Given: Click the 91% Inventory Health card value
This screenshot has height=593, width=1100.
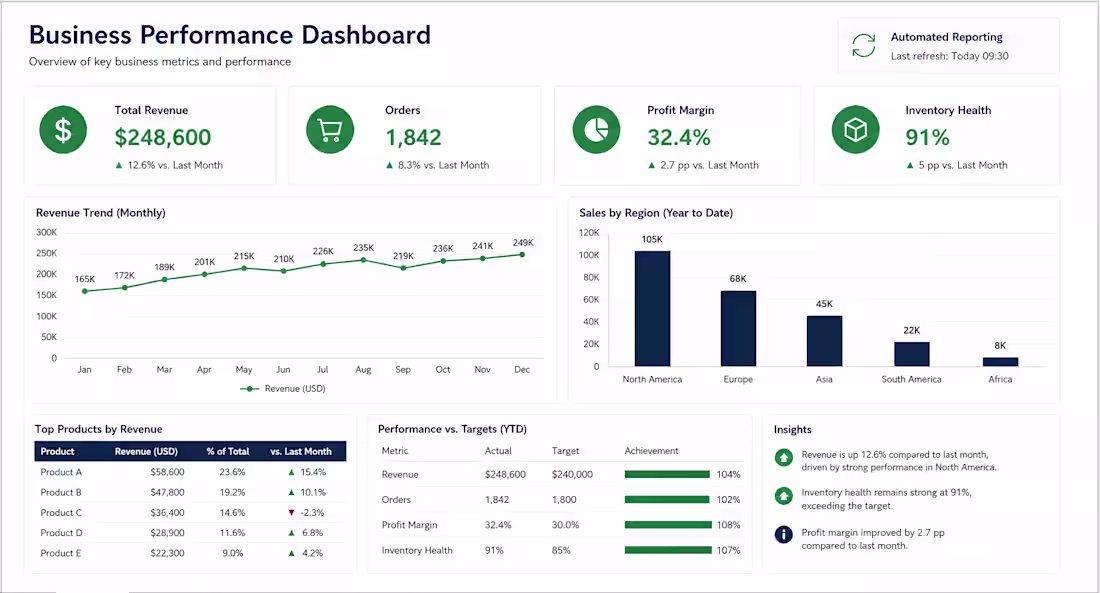Looking at the screenshot, I should [x=927, y=138].
